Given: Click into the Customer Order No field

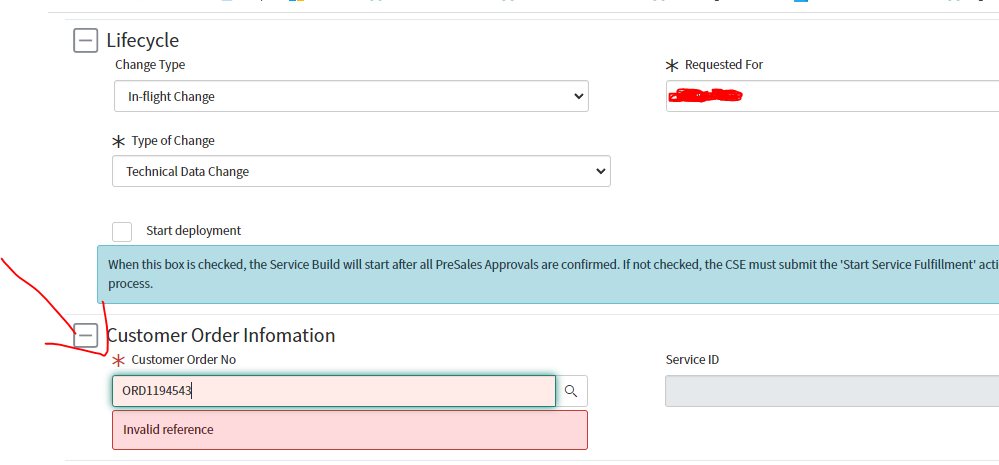Looking at the screenshot, I should pyautogui.click(x=333, y=391).
